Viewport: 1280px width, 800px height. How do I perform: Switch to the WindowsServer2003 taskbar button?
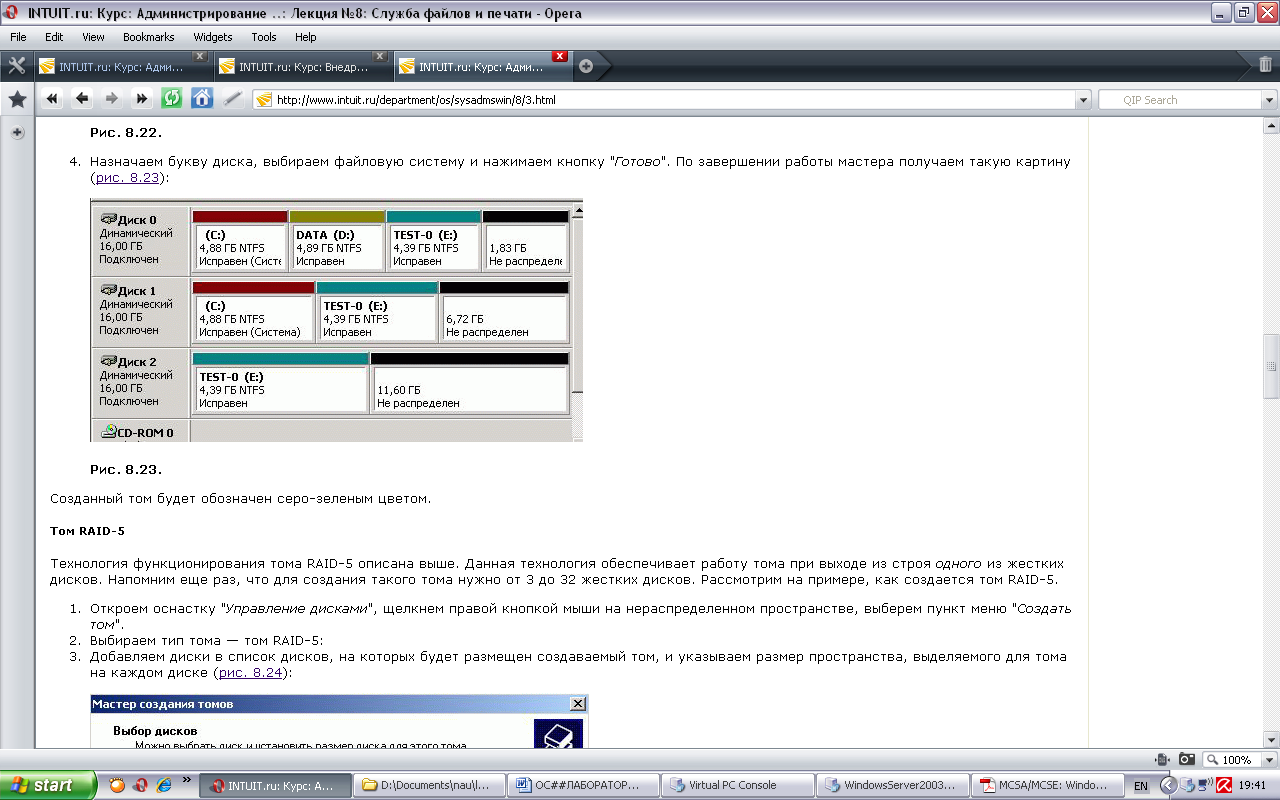[x=893, y=785]
